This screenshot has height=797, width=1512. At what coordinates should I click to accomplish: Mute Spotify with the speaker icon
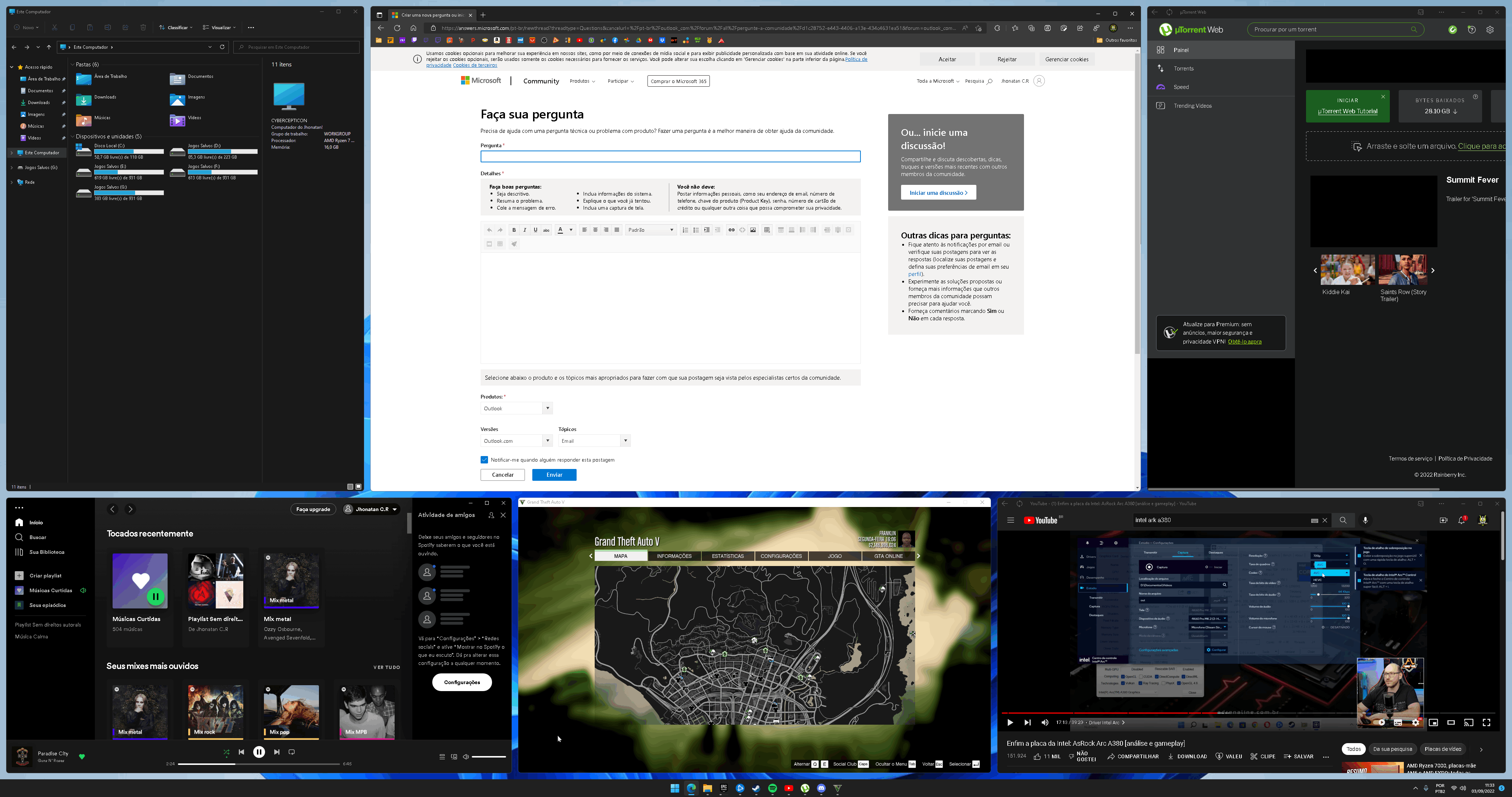point(466,756)
